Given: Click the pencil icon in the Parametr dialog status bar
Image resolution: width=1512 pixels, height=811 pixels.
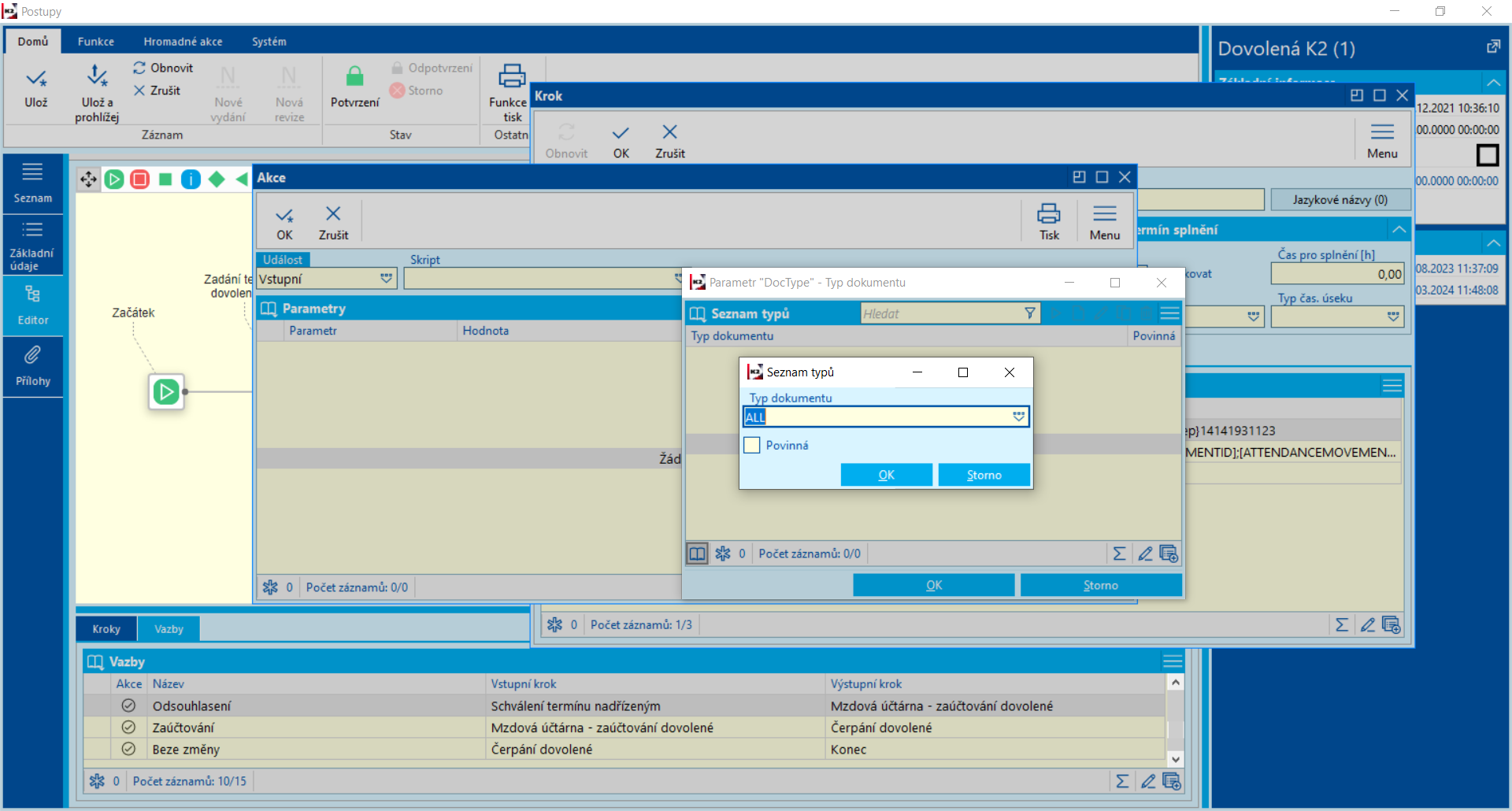Looking at the screenshot, I should tap(1145, 554).
